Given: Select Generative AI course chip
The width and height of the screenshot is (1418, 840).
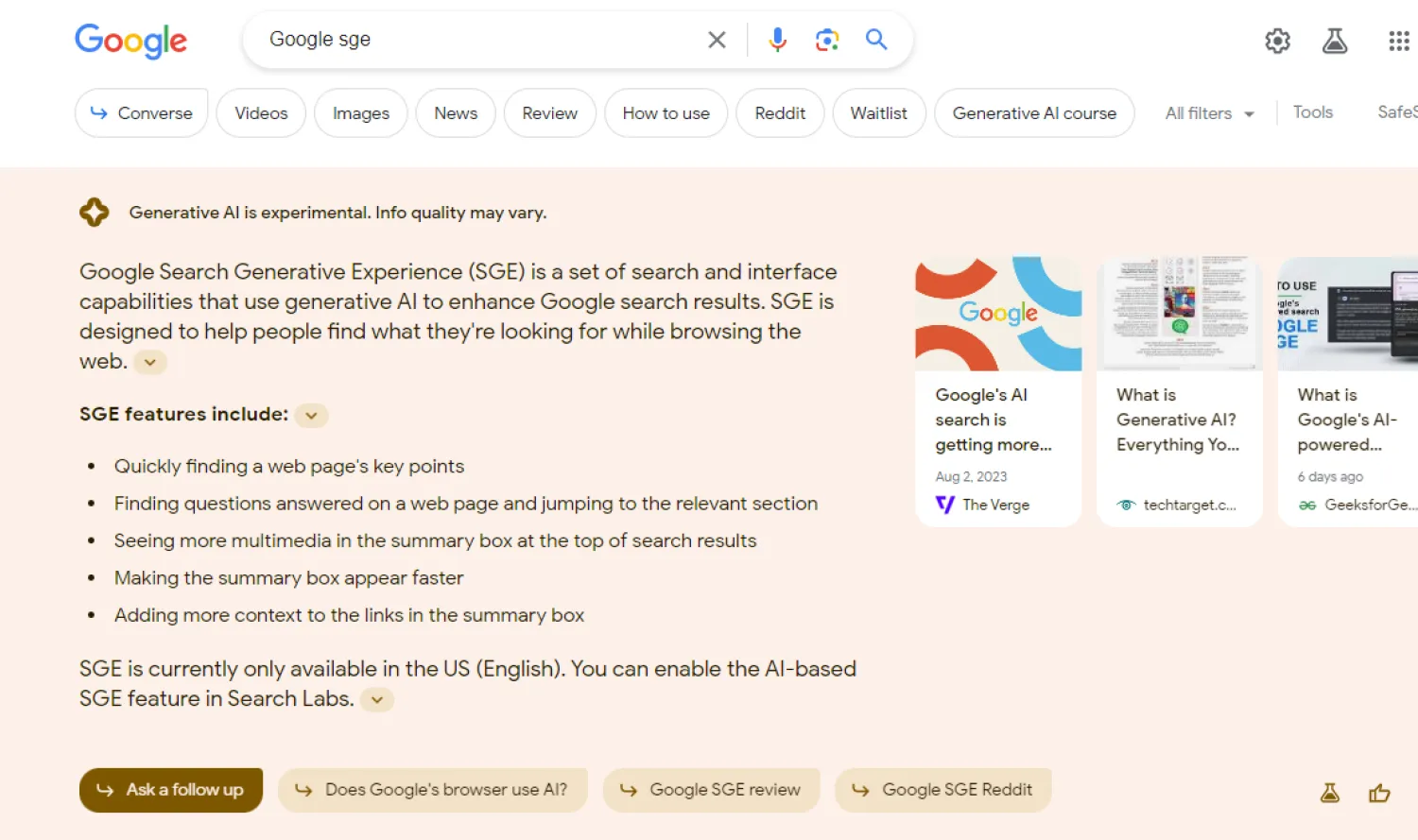Looking at the screenshot, I should (x=1034, y=113).
